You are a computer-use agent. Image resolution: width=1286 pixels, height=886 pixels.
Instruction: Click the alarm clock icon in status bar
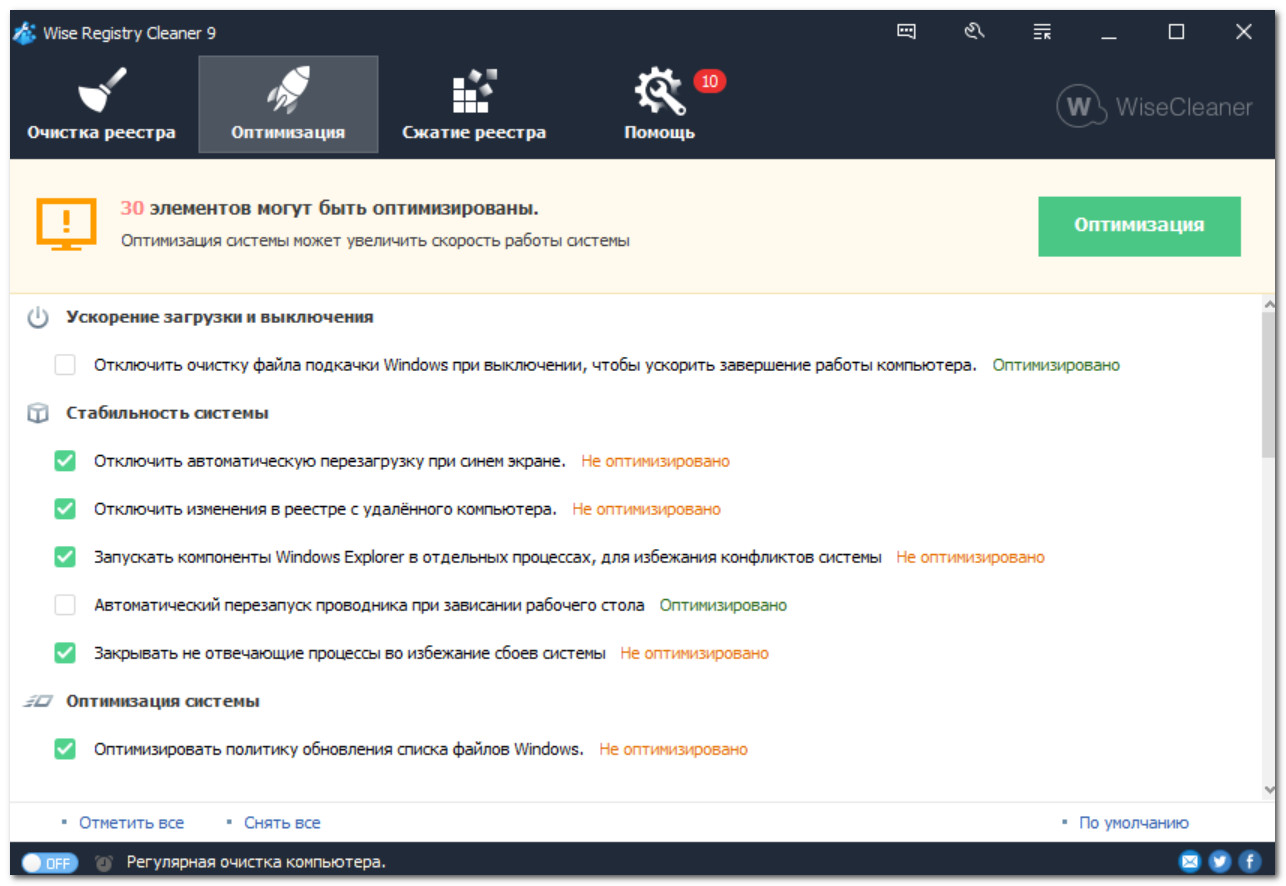tap(103, 862)
